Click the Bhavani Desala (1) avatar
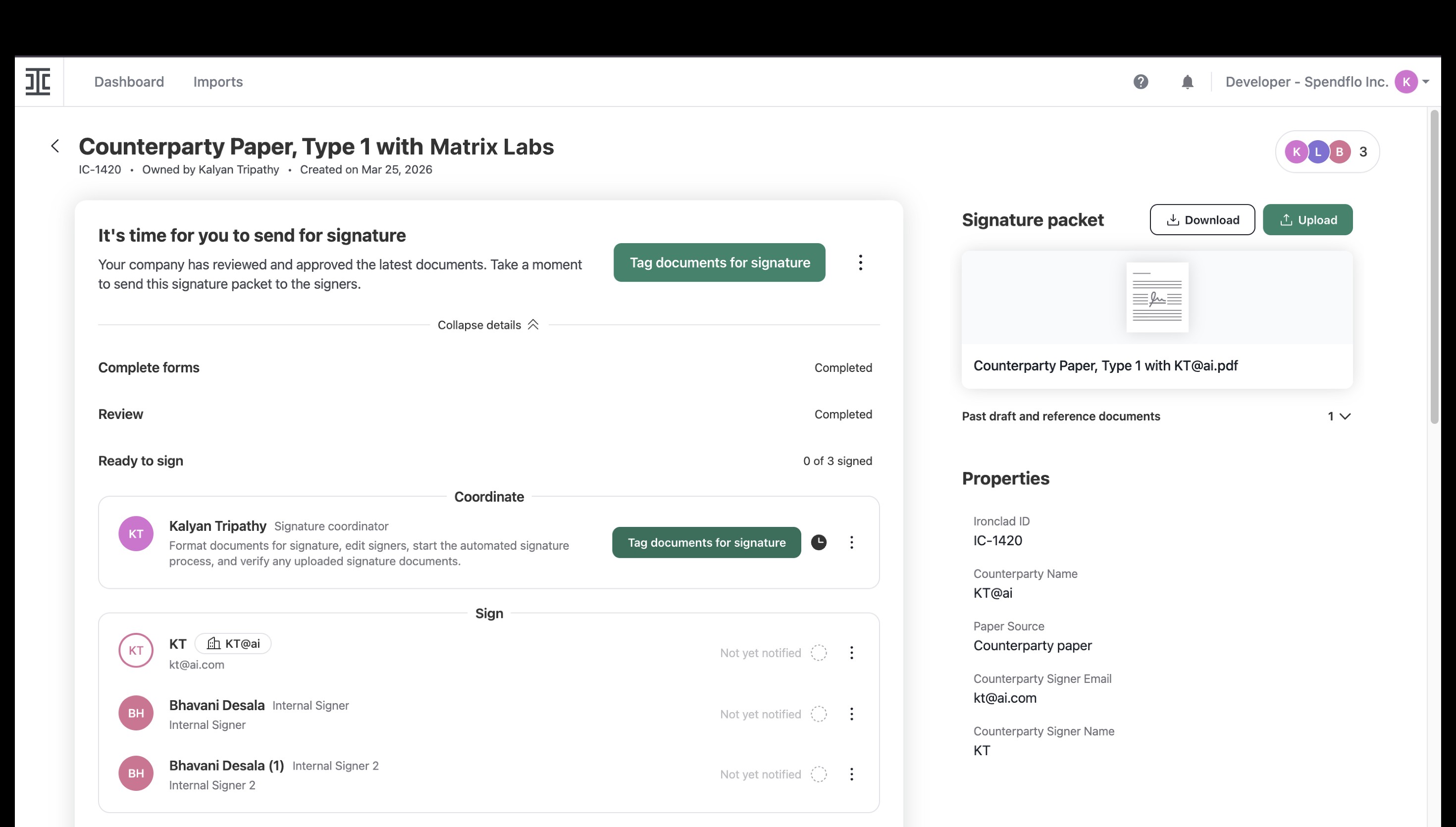1456x827 pixels. click(136, 773)
